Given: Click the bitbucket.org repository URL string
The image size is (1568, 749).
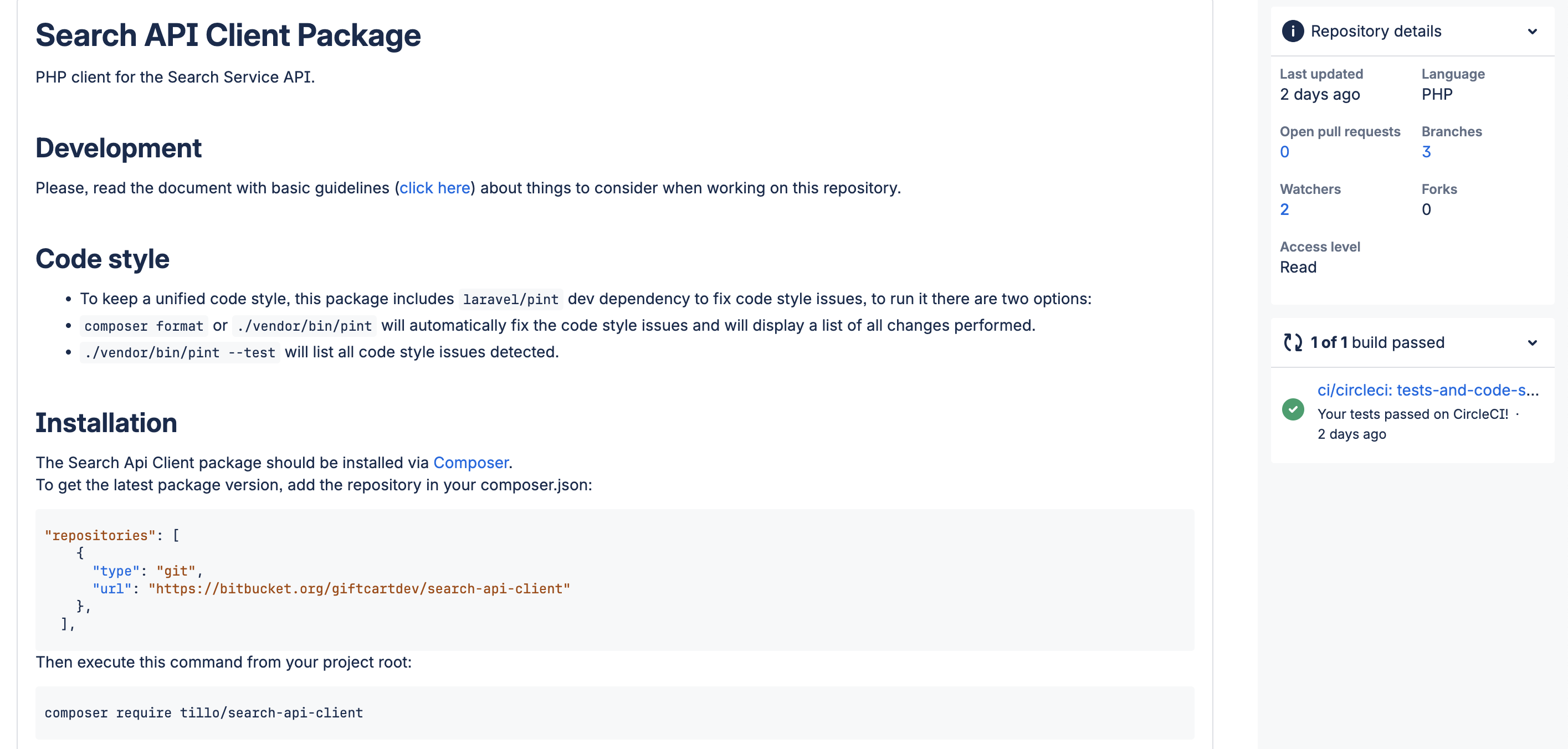Looking at the screenshot, I should [359, 589].
